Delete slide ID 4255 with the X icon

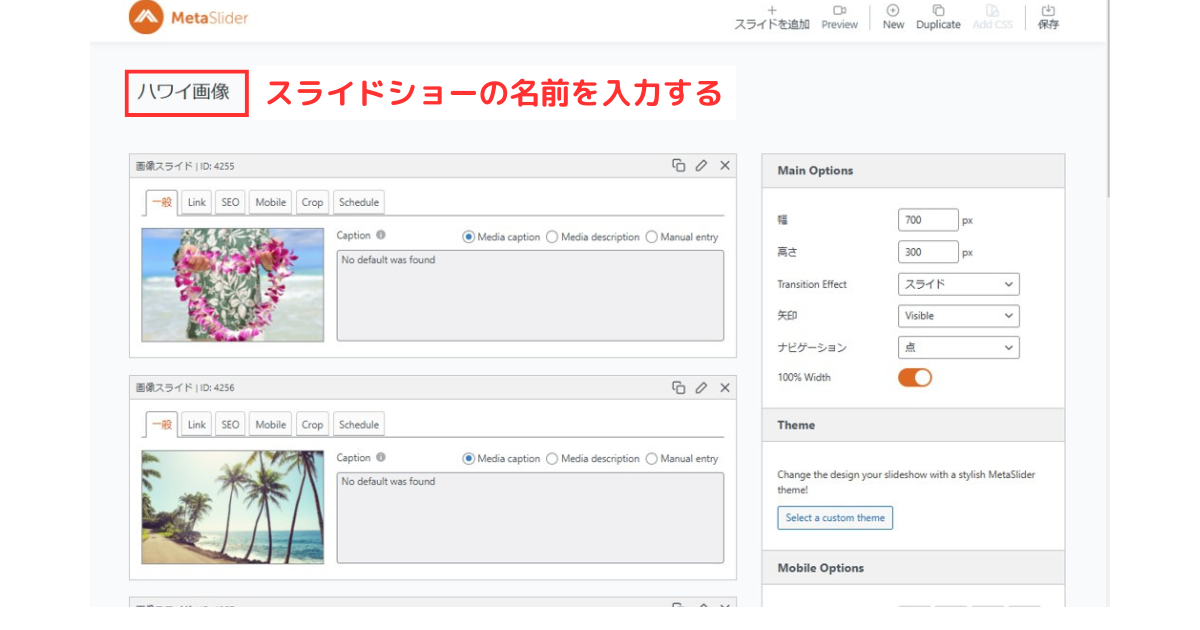tap(724, 165)
